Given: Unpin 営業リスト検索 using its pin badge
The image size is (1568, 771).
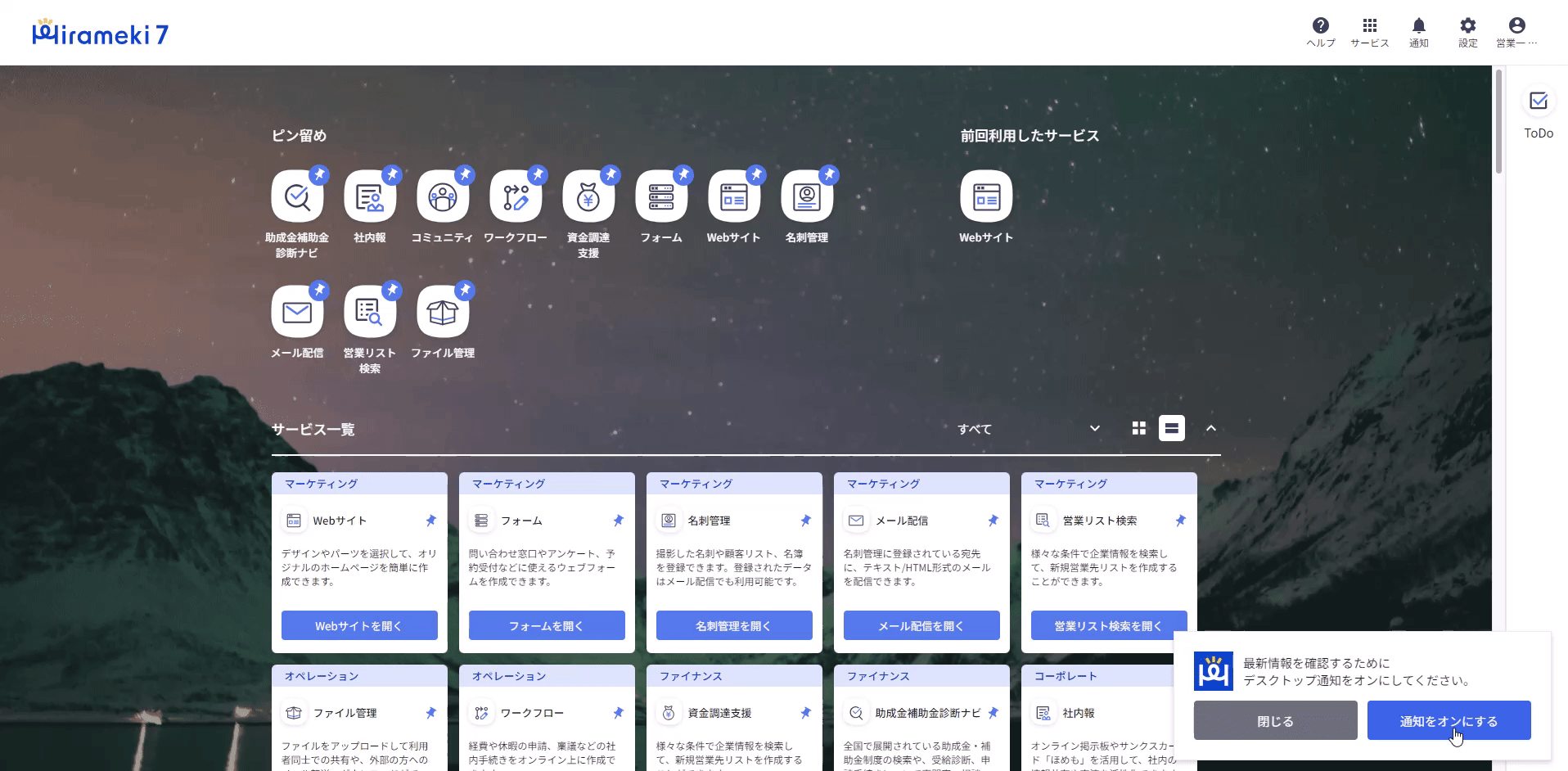Looking at the screenshot, I should 393,290.
